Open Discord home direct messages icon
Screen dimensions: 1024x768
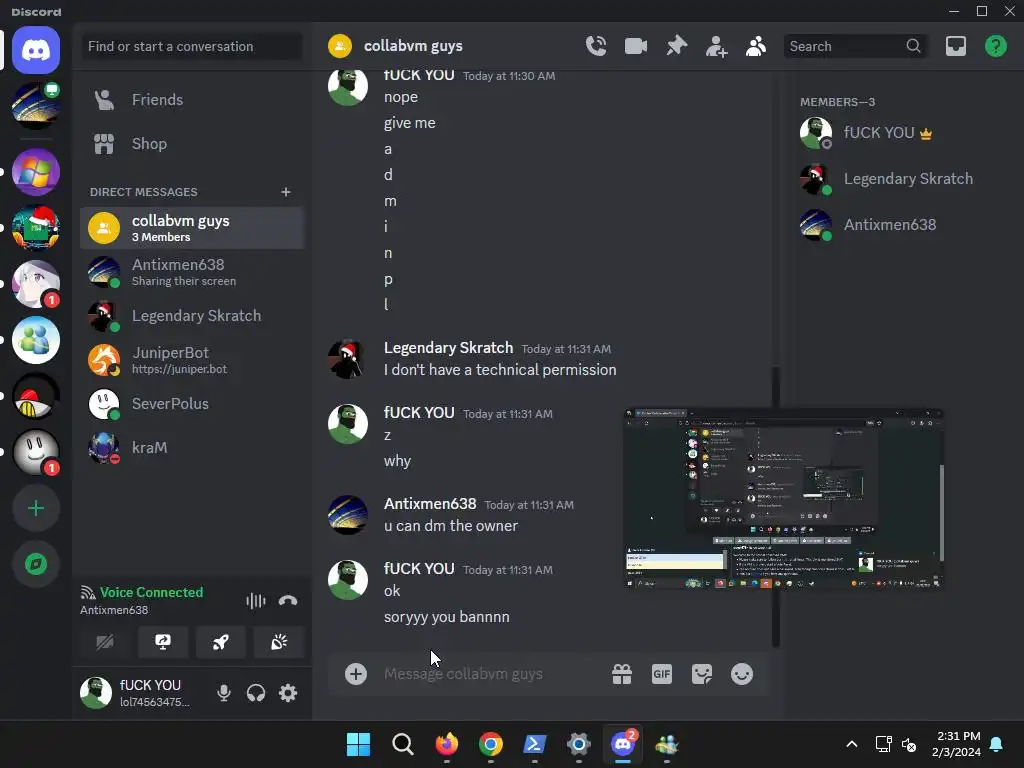(x=36, y=50)
